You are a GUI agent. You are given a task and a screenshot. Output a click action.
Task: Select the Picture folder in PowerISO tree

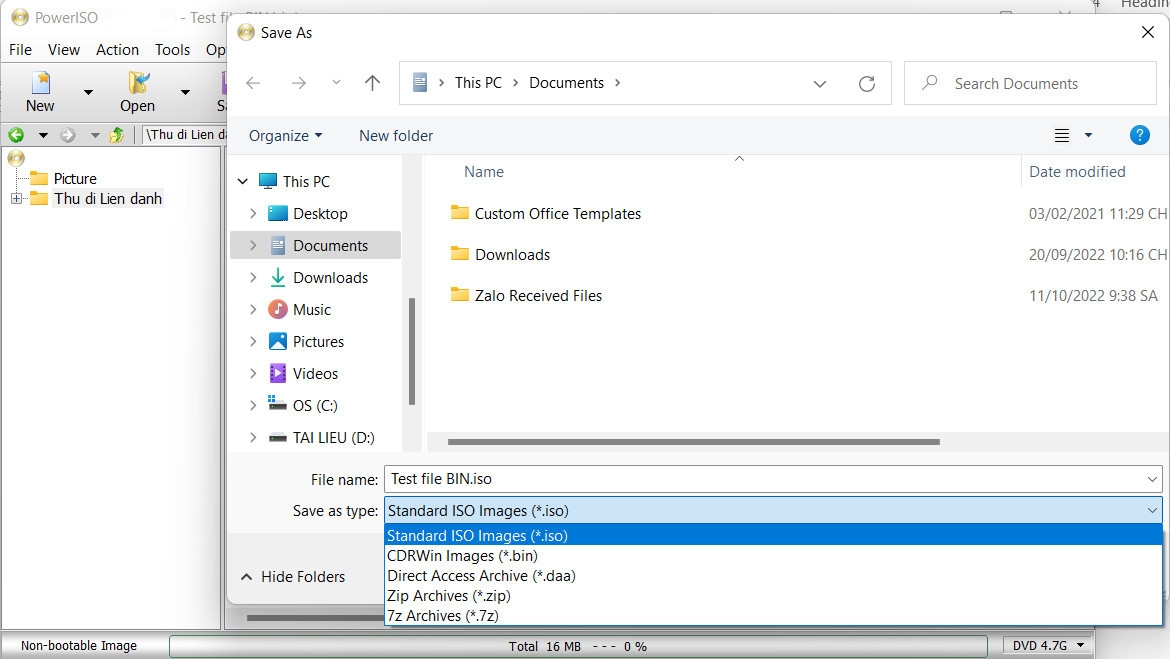pyautogui.click(x=75, y=178)
